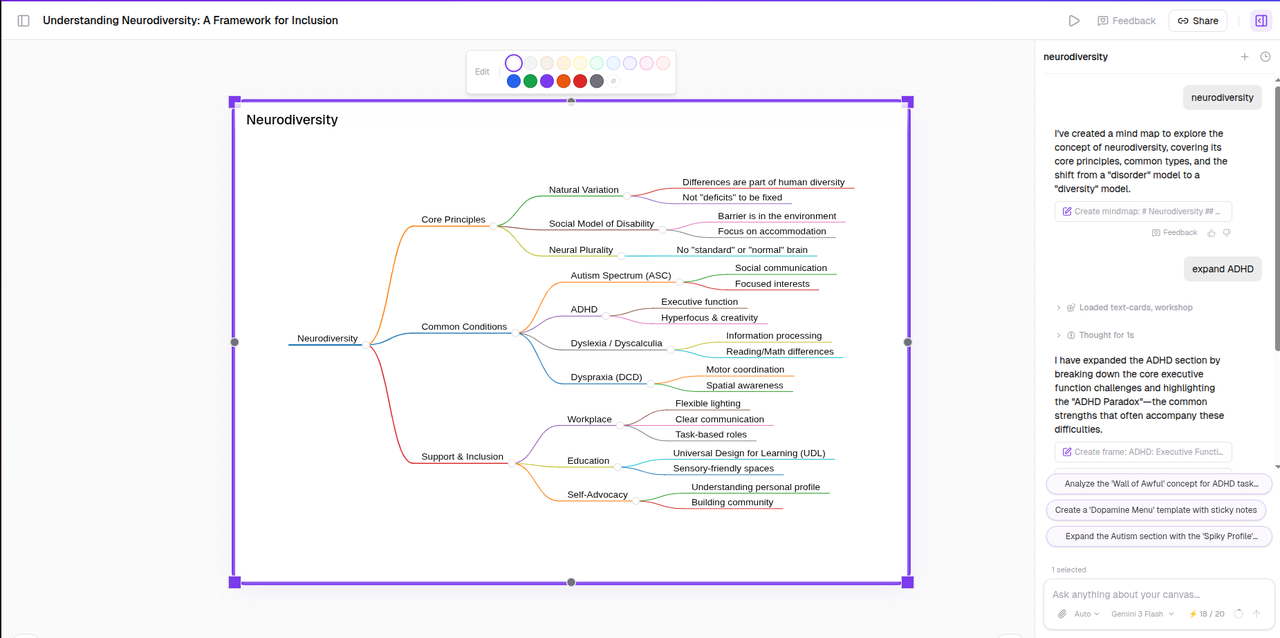Screen dimensions: 1280x638
Task: Click the frame's right-edge middle handle
Action: 908,342
